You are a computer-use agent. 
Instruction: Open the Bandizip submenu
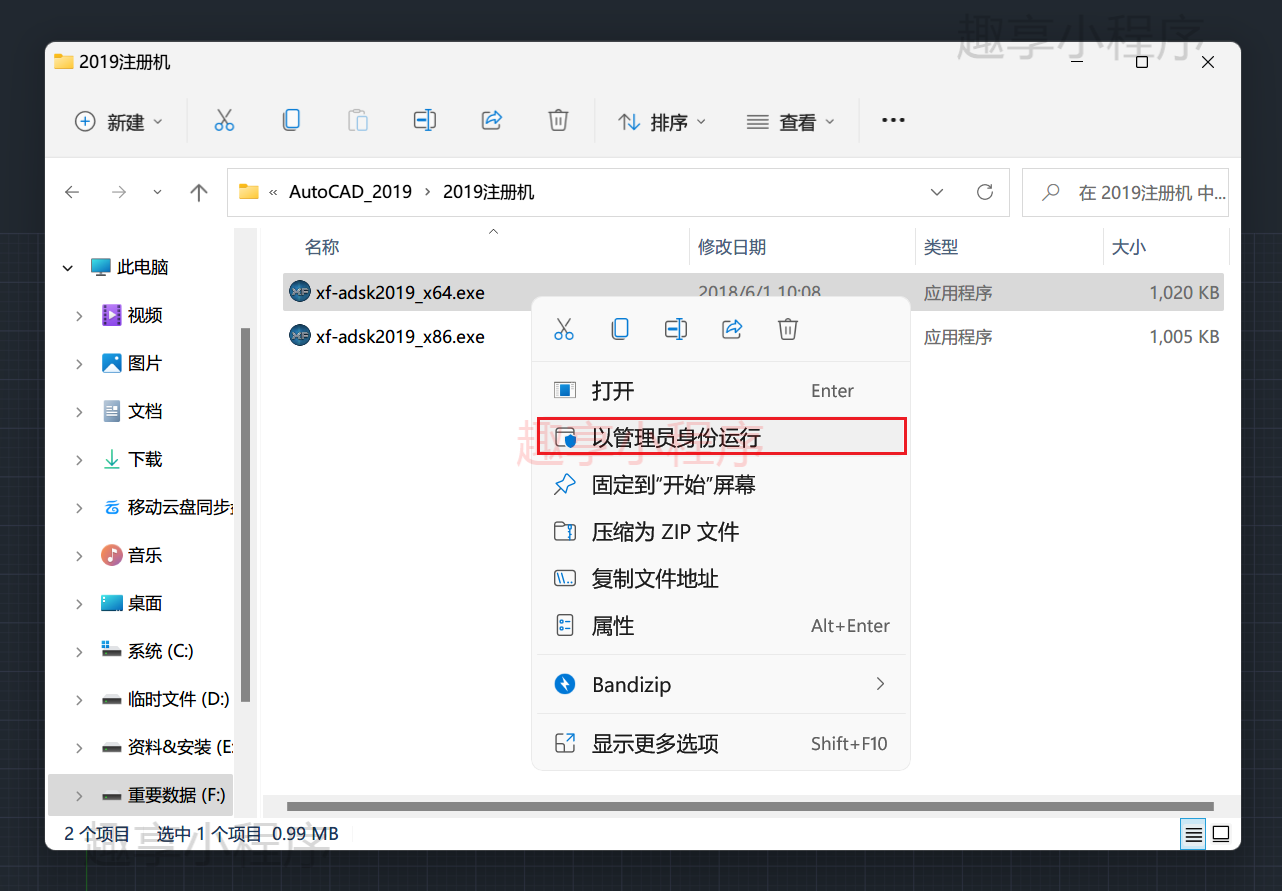click(x=721, y=685)
